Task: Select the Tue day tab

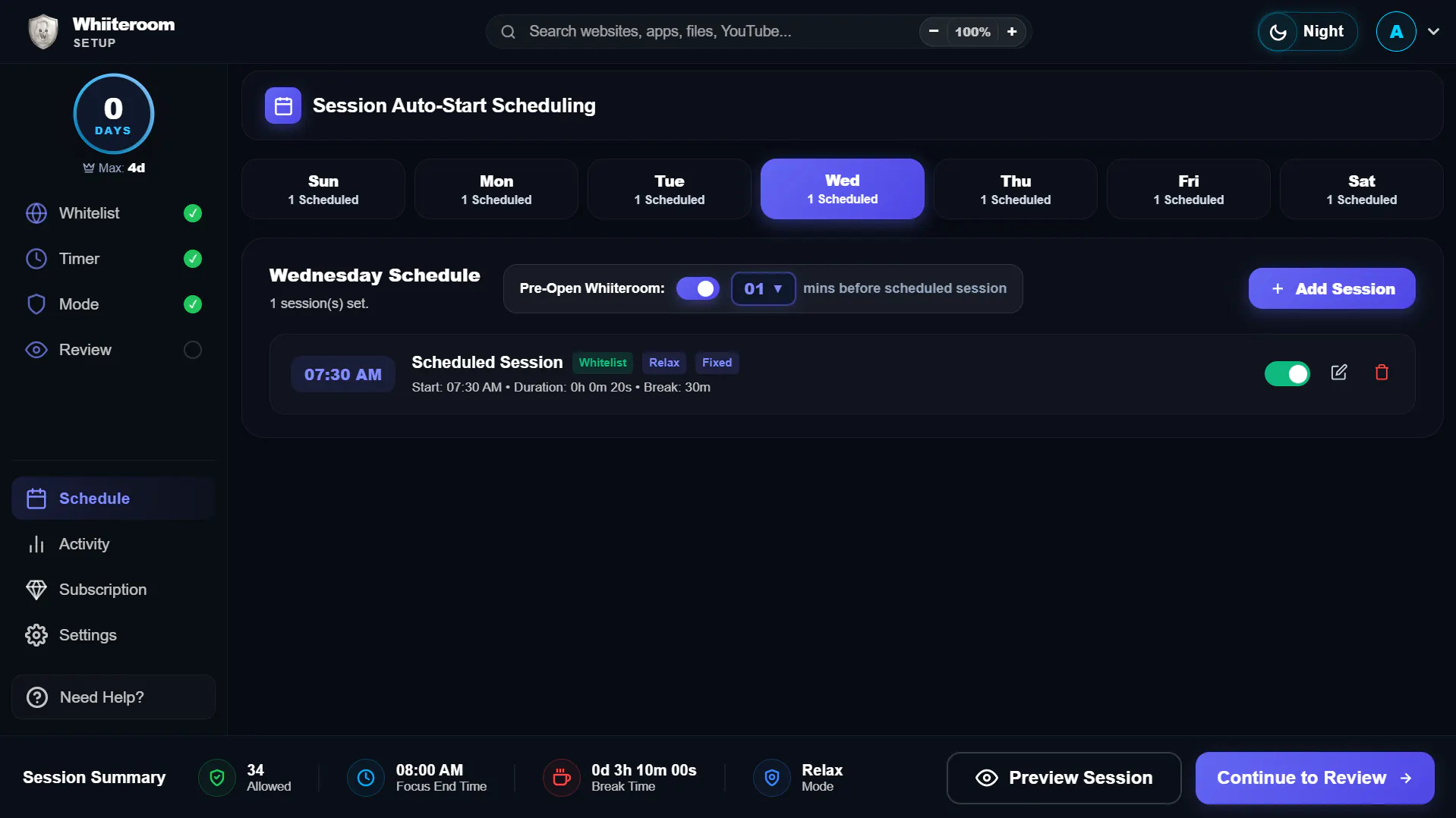Action: (670, 189)
